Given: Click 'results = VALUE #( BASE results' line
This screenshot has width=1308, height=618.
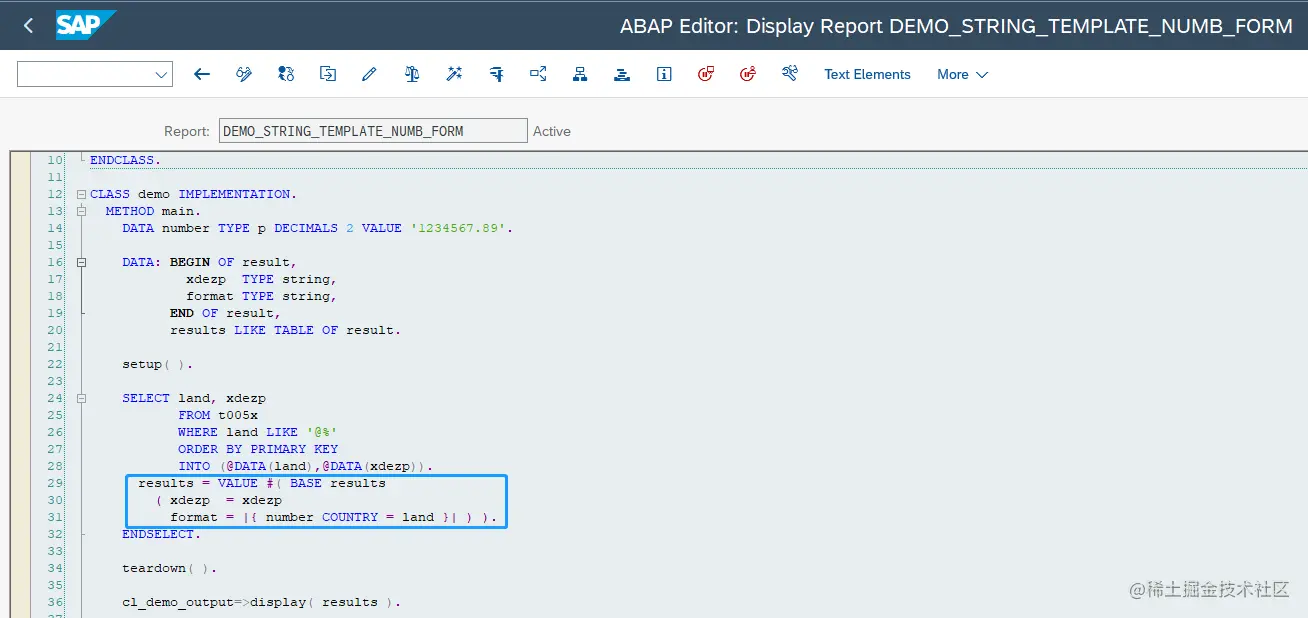Looking at the screenshot, I should pyautogui.click(x=262, y=483).
